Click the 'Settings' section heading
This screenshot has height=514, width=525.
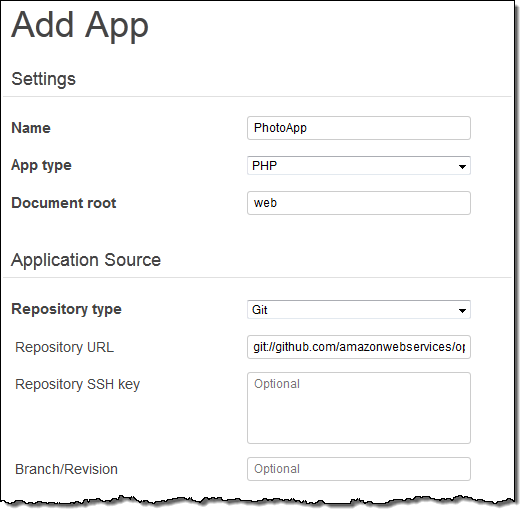44,79
